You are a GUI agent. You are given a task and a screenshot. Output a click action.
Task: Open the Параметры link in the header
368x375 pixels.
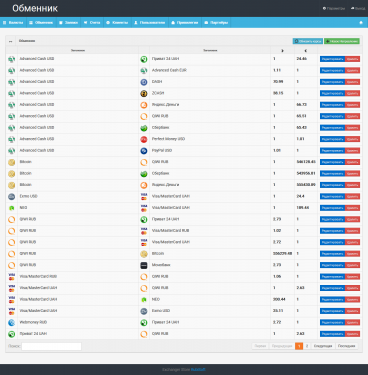(334, 8)
